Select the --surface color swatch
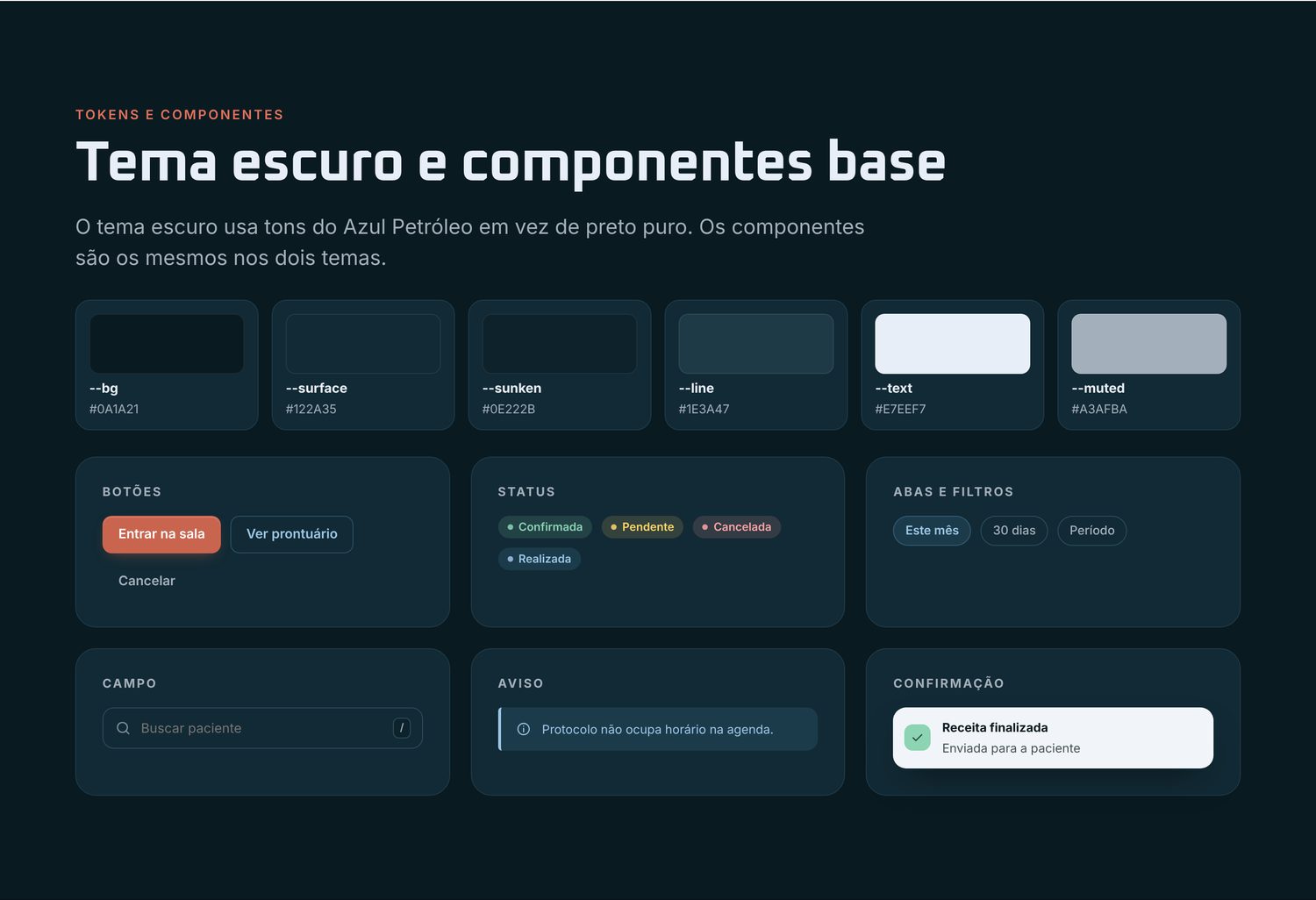This screenshot has height=900, width=1316. click(363, 344)
